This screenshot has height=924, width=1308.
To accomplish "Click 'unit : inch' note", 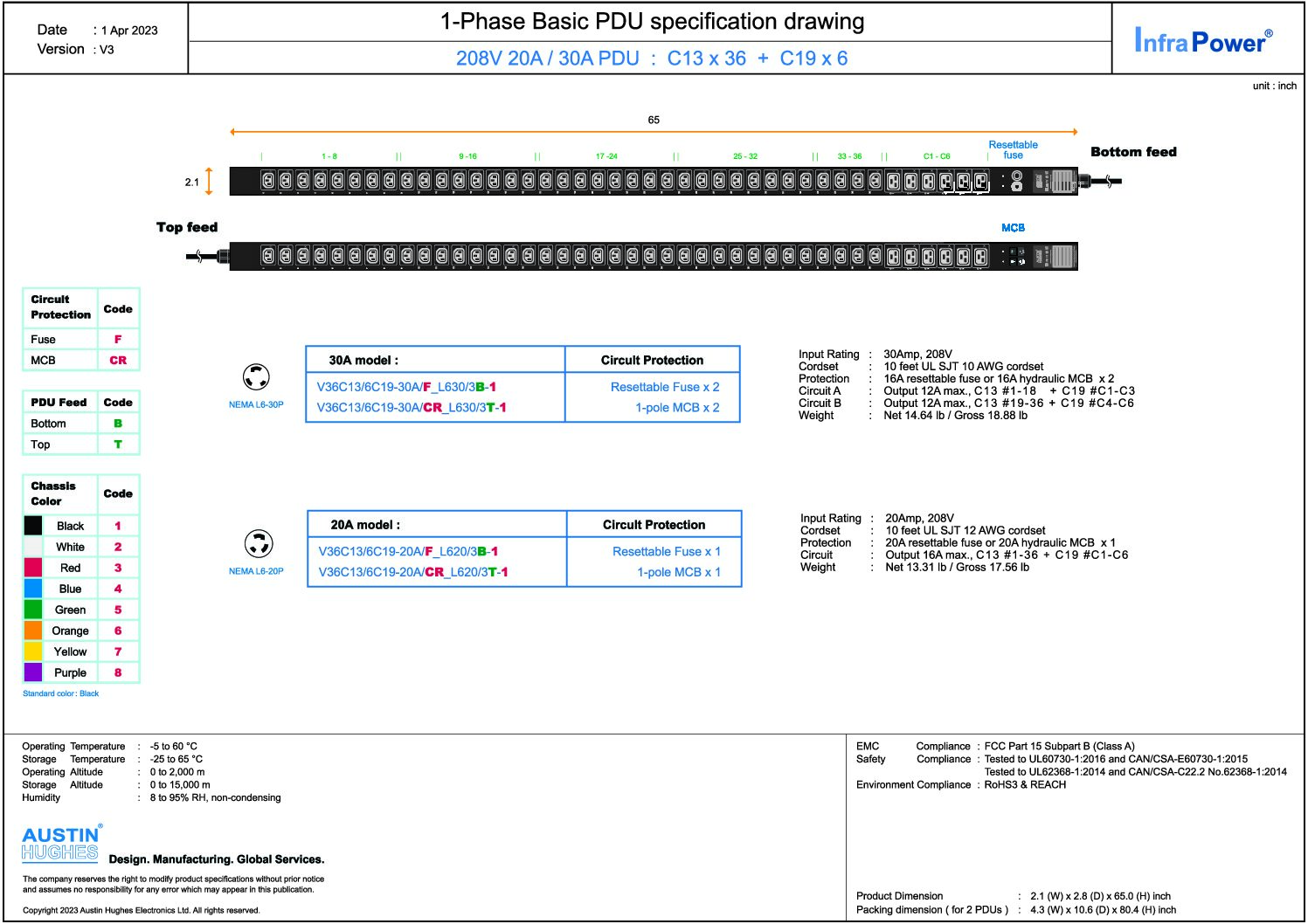I will click(1275, 86).
